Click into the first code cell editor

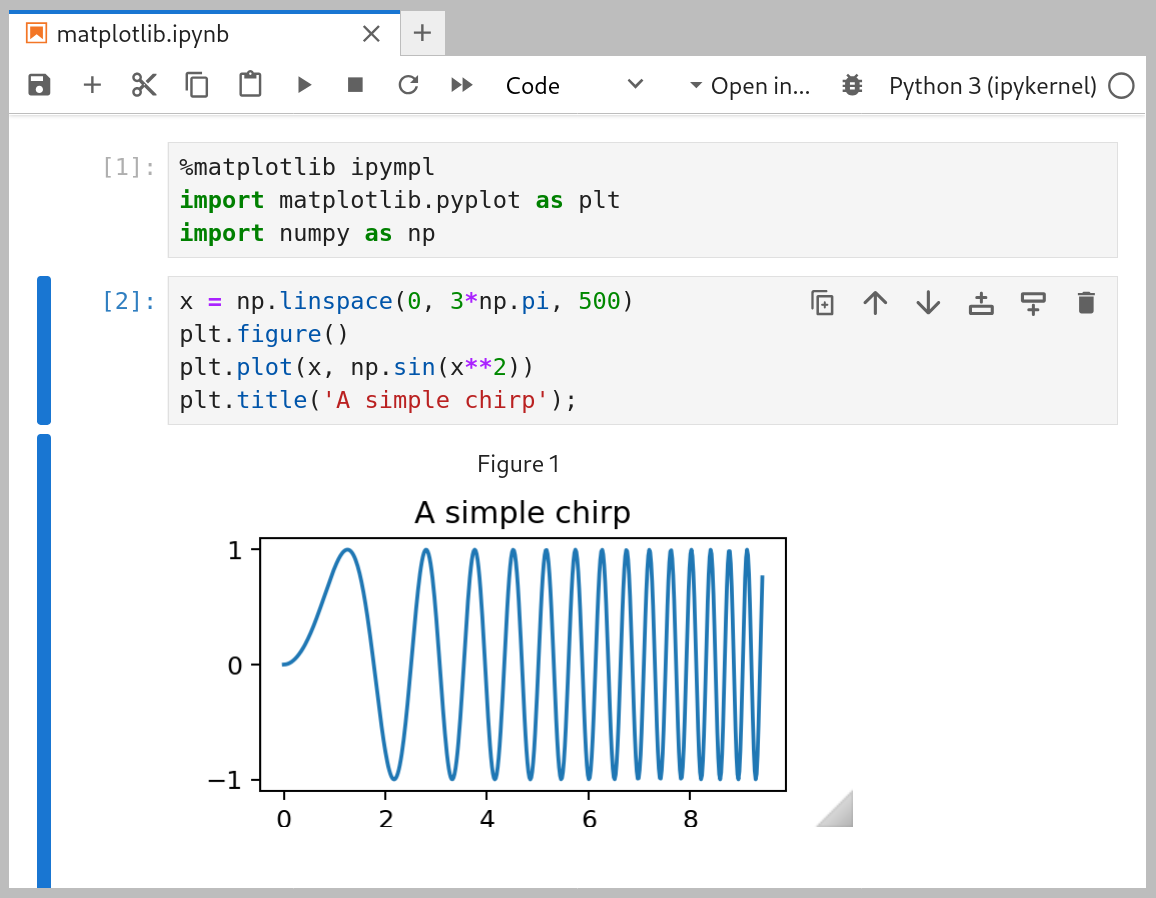(642, 200)
